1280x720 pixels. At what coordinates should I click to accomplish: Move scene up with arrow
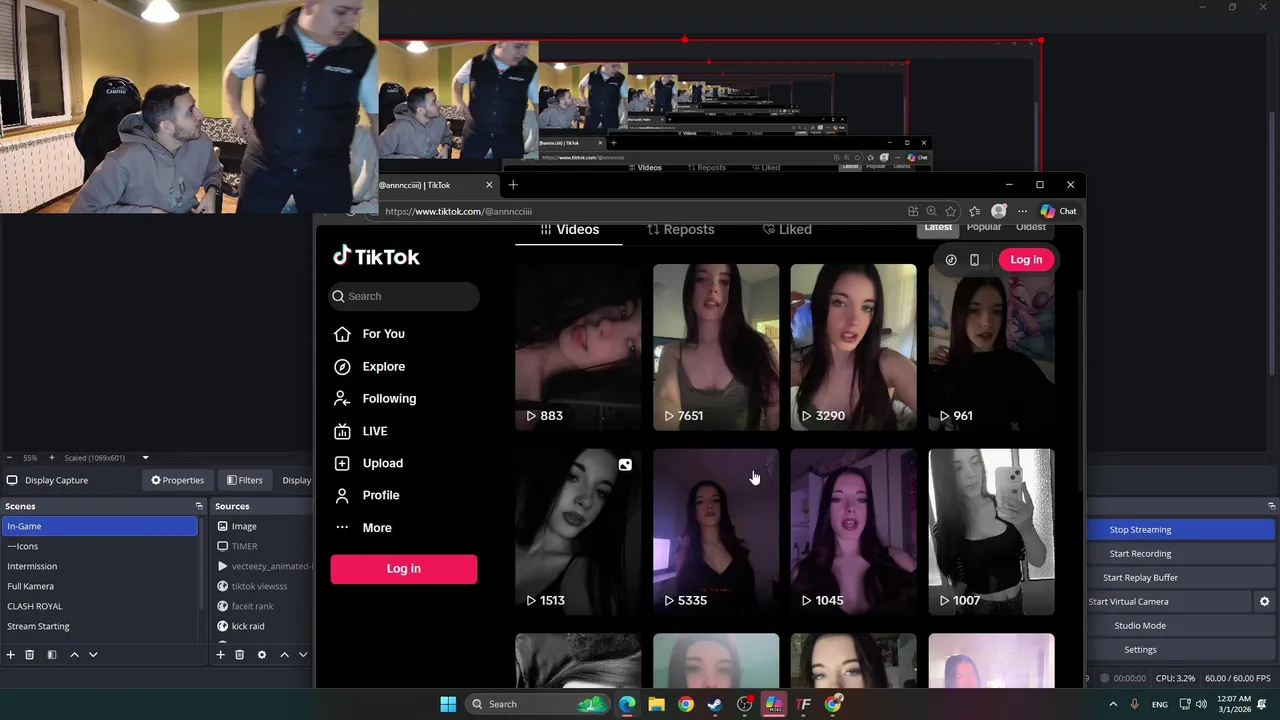[x=74, y=655]
